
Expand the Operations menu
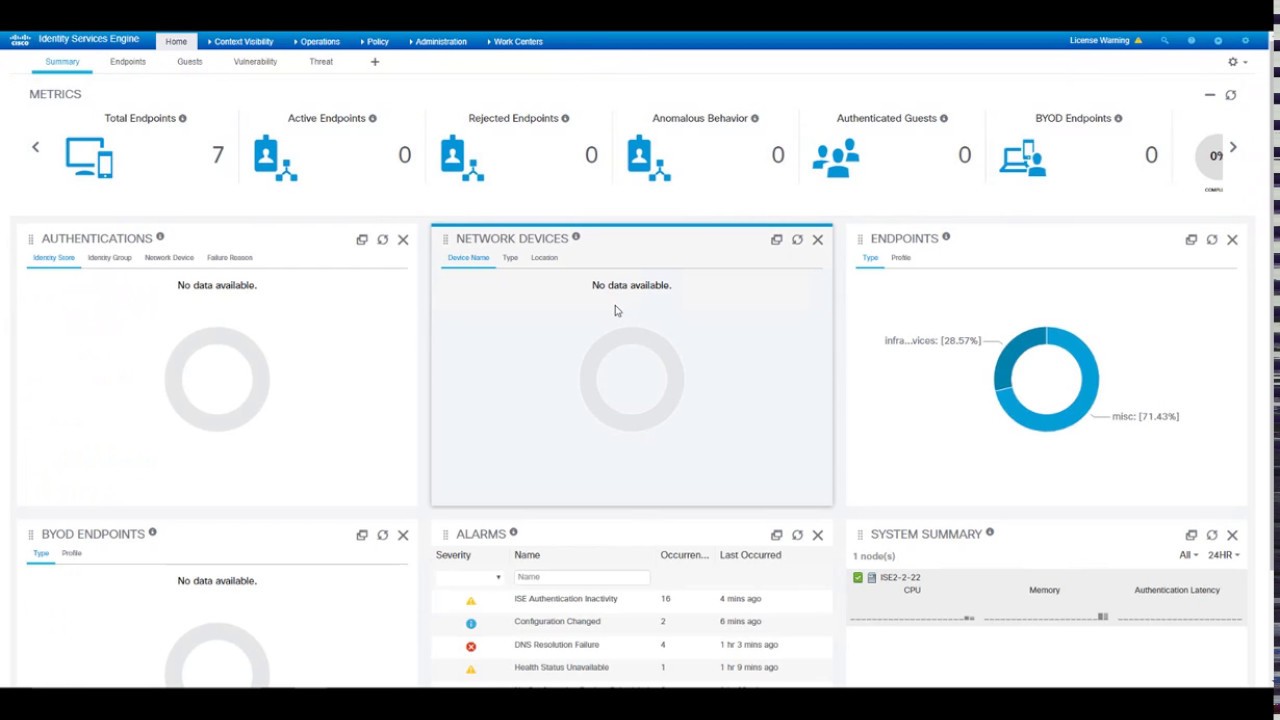point(317,41)
